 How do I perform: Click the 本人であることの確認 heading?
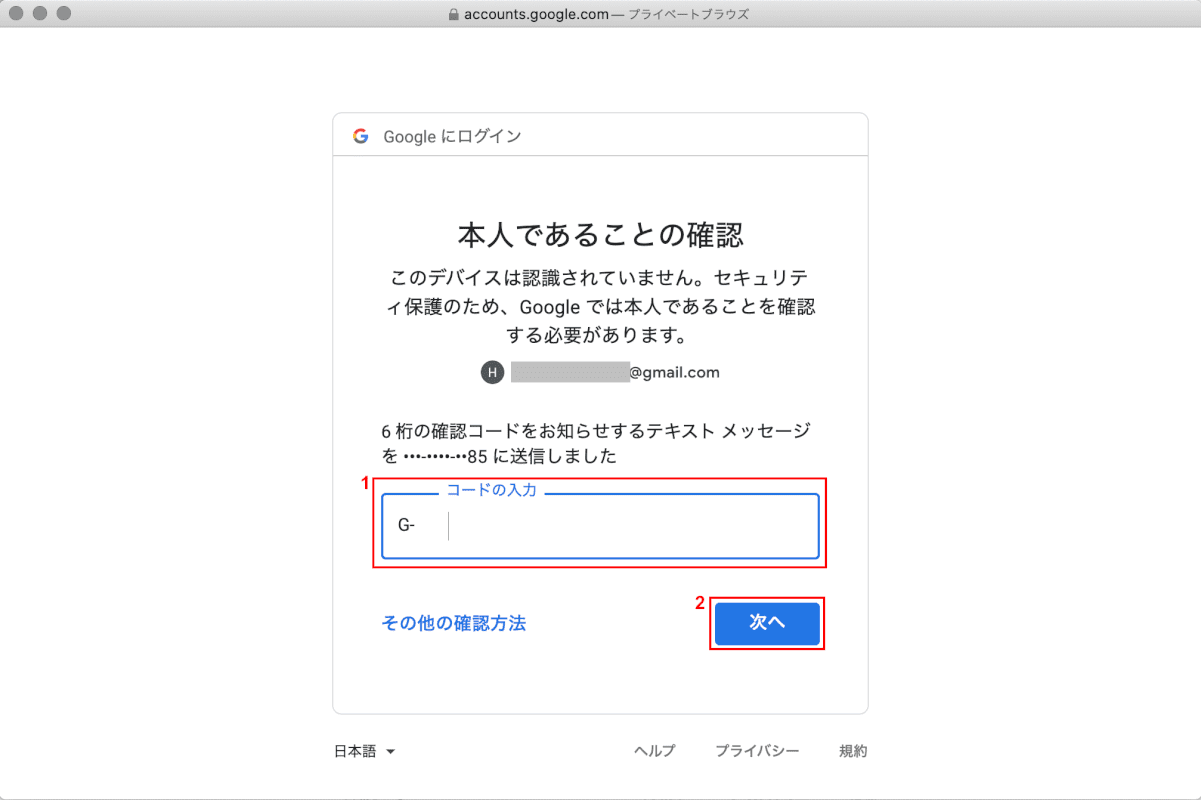click(600, 236)
